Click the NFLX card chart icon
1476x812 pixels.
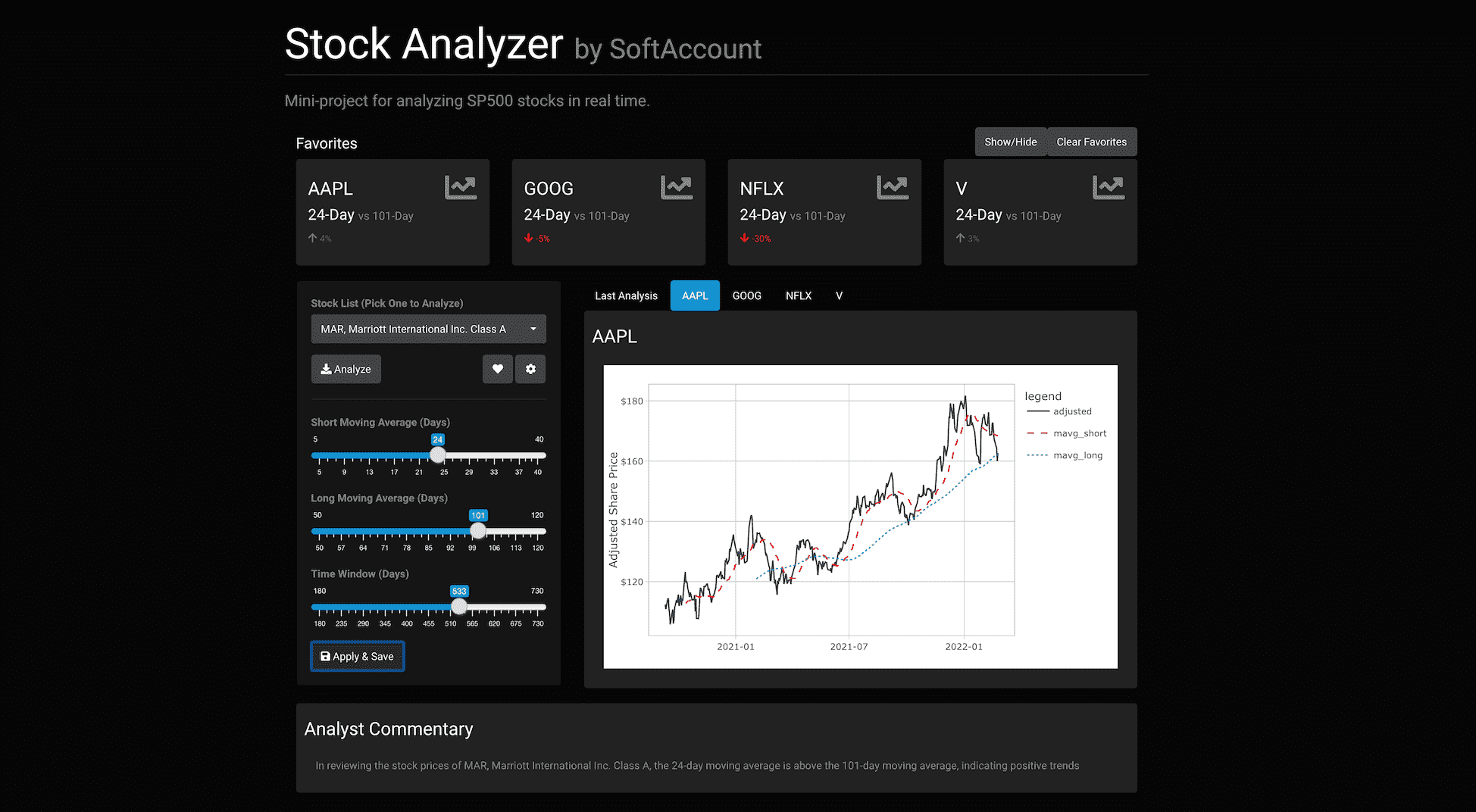[x=893, y=187]
